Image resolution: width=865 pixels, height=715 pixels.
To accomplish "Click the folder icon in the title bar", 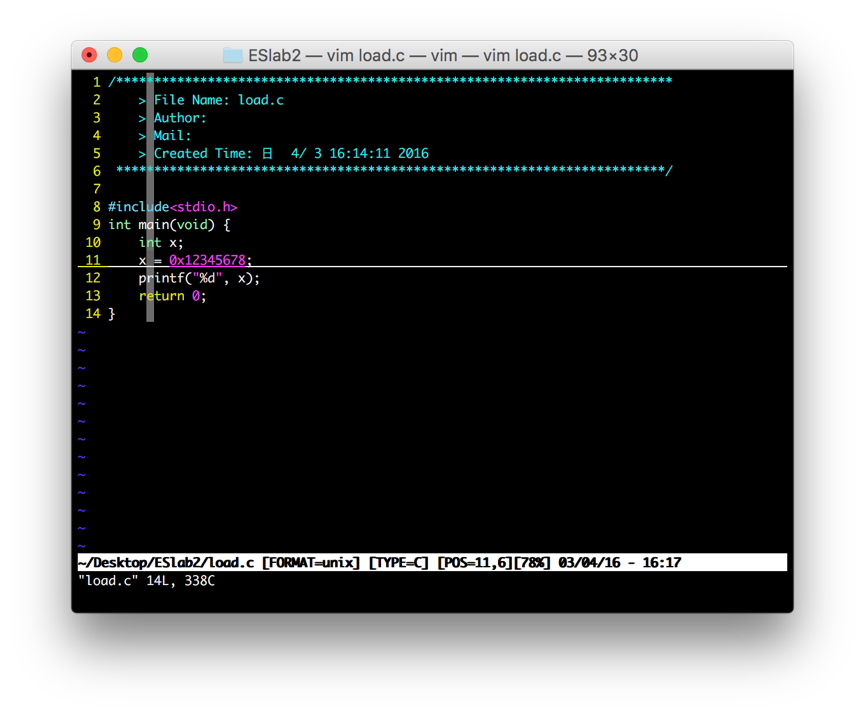I will point(232,55).
